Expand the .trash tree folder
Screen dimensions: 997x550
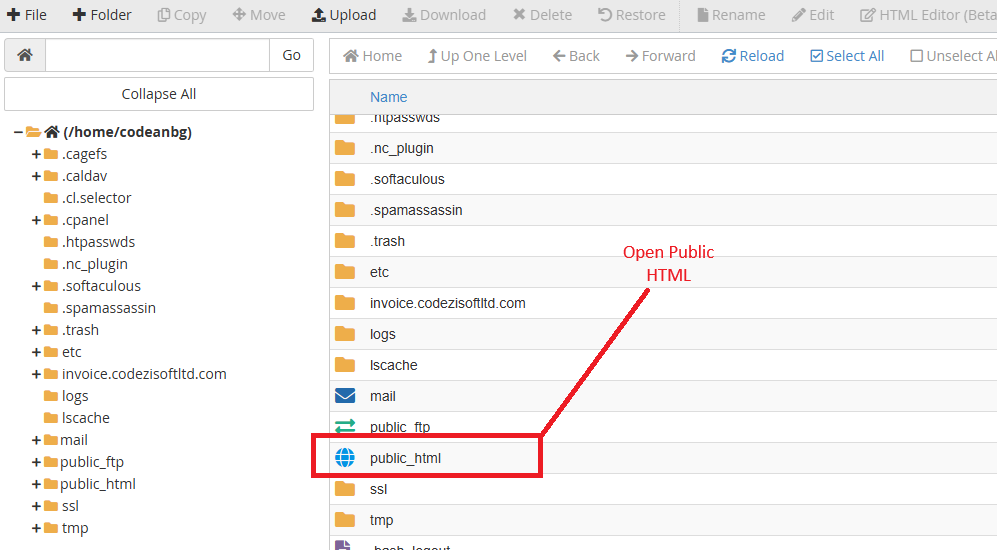click(36, 331)
